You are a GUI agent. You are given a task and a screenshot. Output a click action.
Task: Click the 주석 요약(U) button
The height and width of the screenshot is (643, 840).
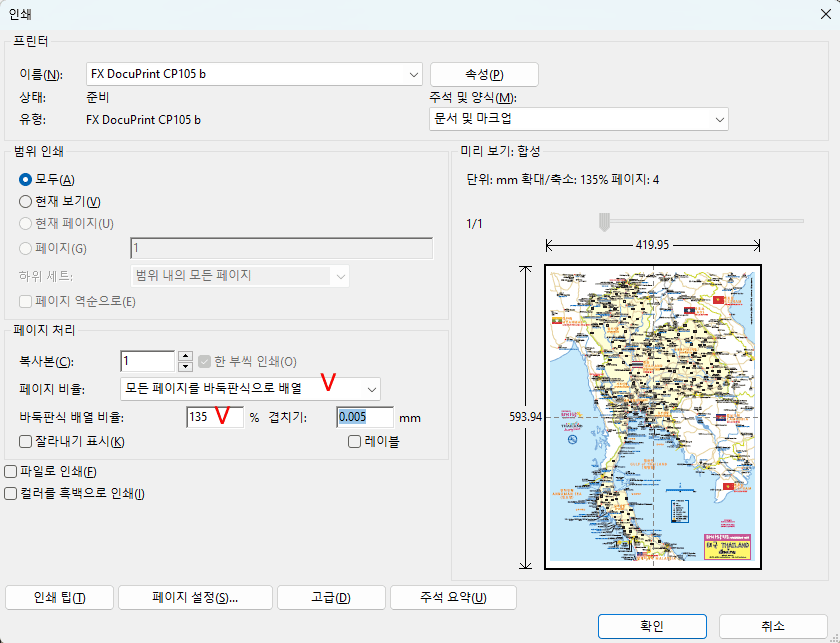pyautogui.click(x=453, y=597)
